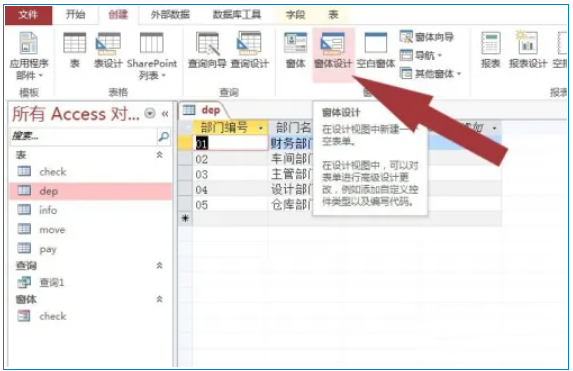Click the 表设计 (Table Design) icon
Image resolution: width=573 pixels, height=371 pixels.
tap(108, 50)
